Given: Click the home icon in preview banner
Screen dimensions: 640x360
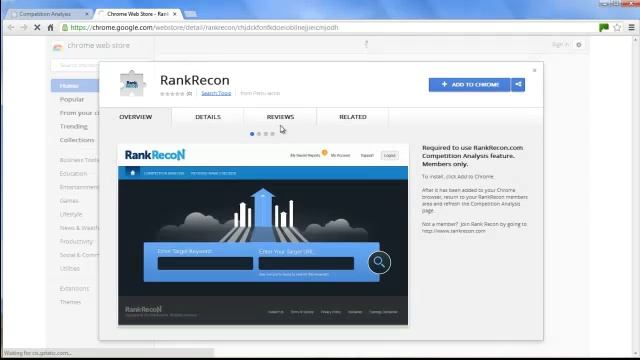Looking at the screenshot, I should [132, 173].
